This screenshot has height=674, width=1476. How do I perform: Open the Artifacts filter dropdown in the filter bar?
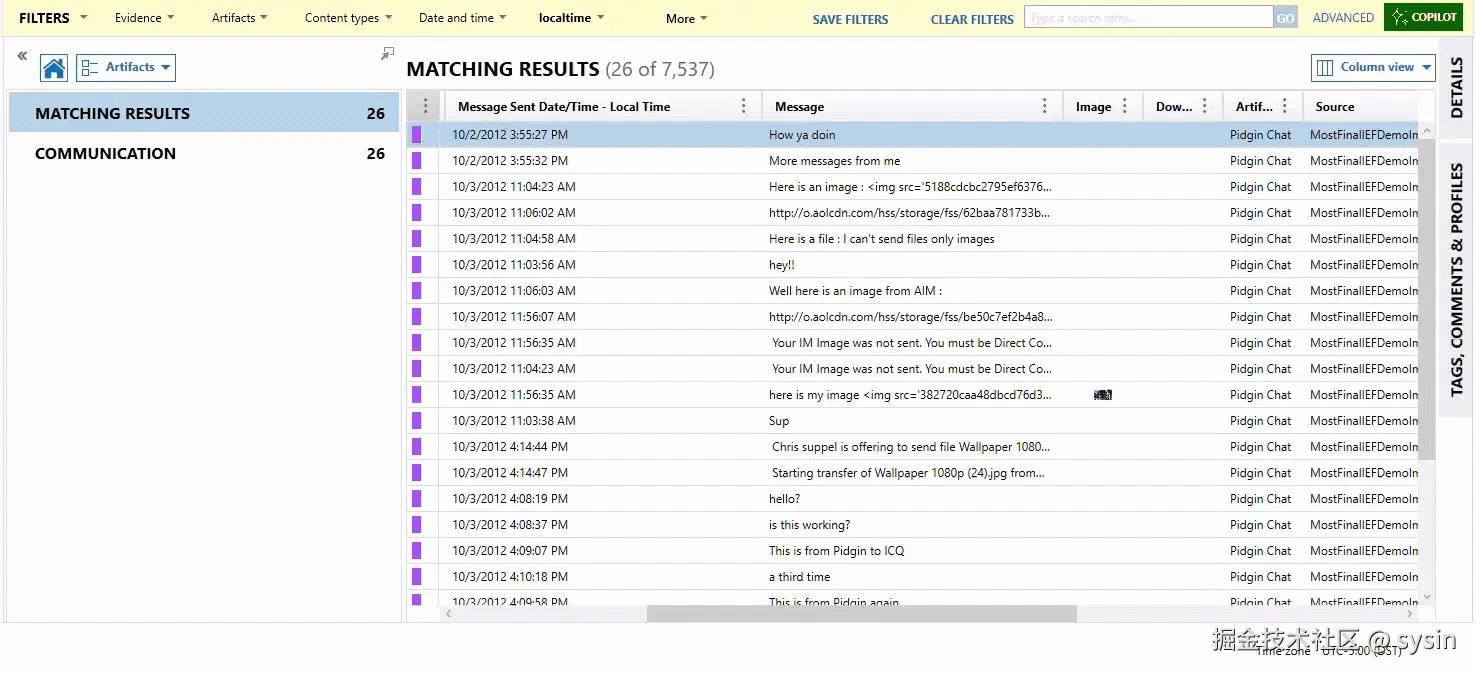tap(239, 18)
